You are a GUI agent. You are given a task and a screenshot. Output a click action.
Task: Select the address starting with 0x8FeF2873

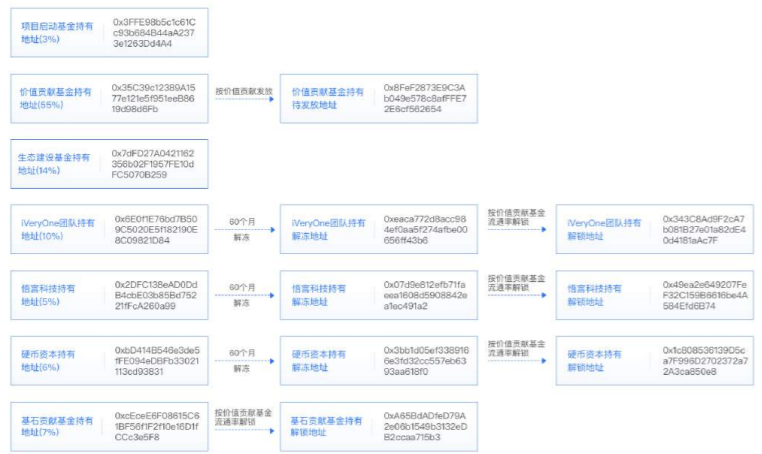[x=425, y=98]
